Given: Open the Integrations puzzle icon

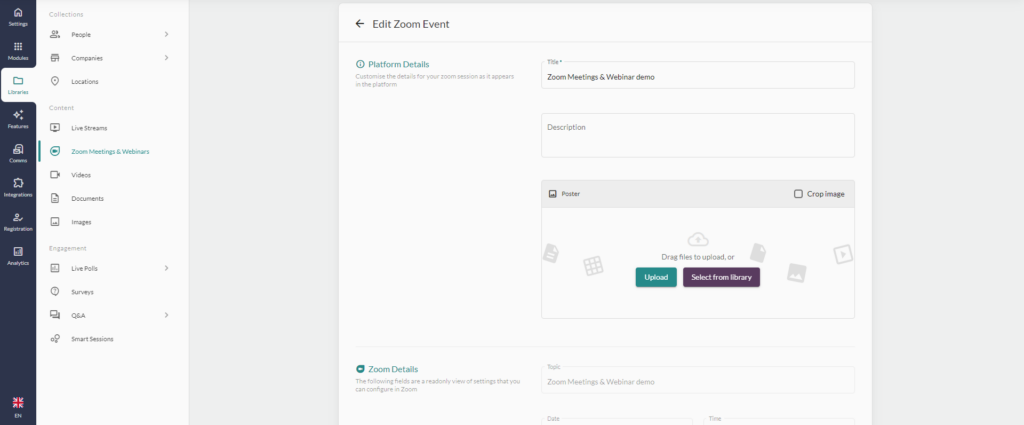Looking at the screenshot, I should pyautogui.click(x=18, y=187).
